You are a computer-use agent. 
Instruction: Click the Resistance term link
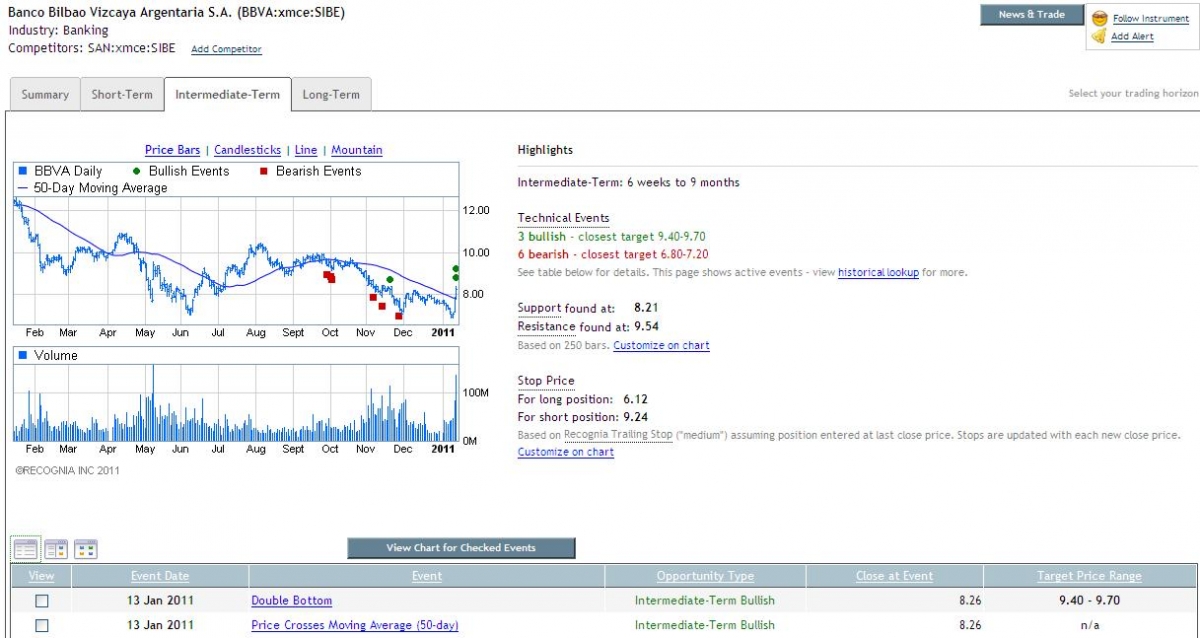pyautogui.click(x=546, y=327)
